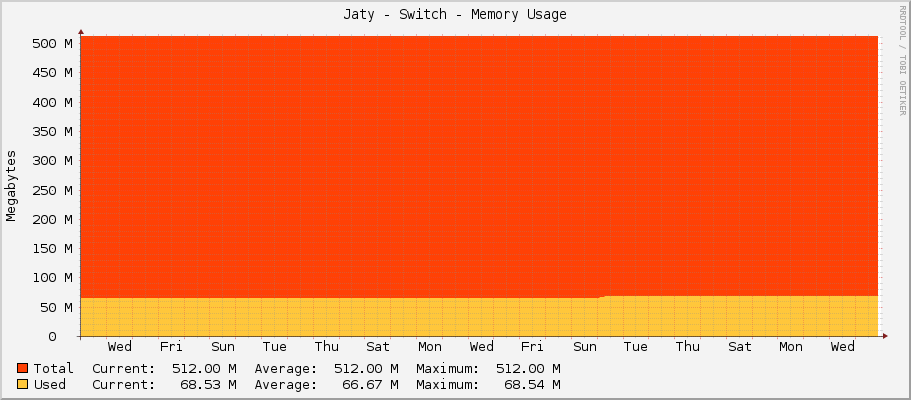Click the '400 M' y-axis tick label
Viewport: 911px width, 400px height.
point(52,102)
